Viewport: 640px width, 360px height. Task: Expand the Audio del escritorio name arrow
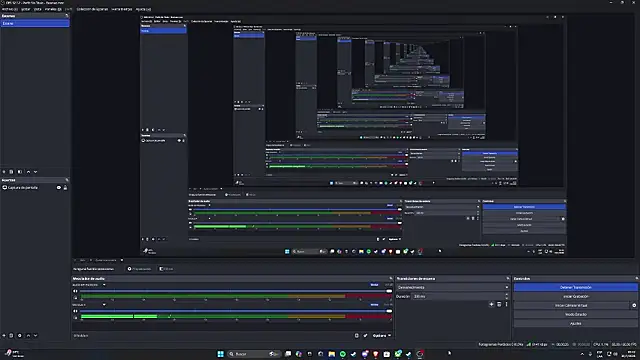click(104, 285)
